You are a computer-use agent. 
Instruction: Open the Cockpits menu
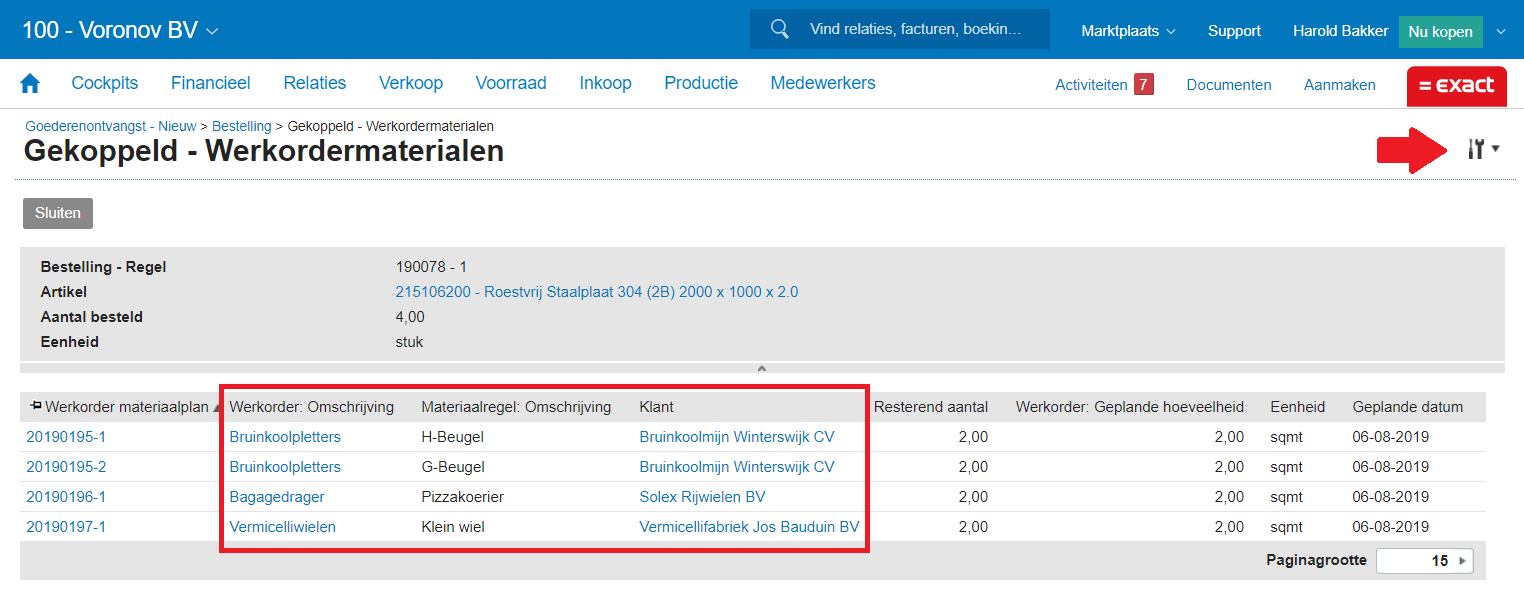[105, 83]
